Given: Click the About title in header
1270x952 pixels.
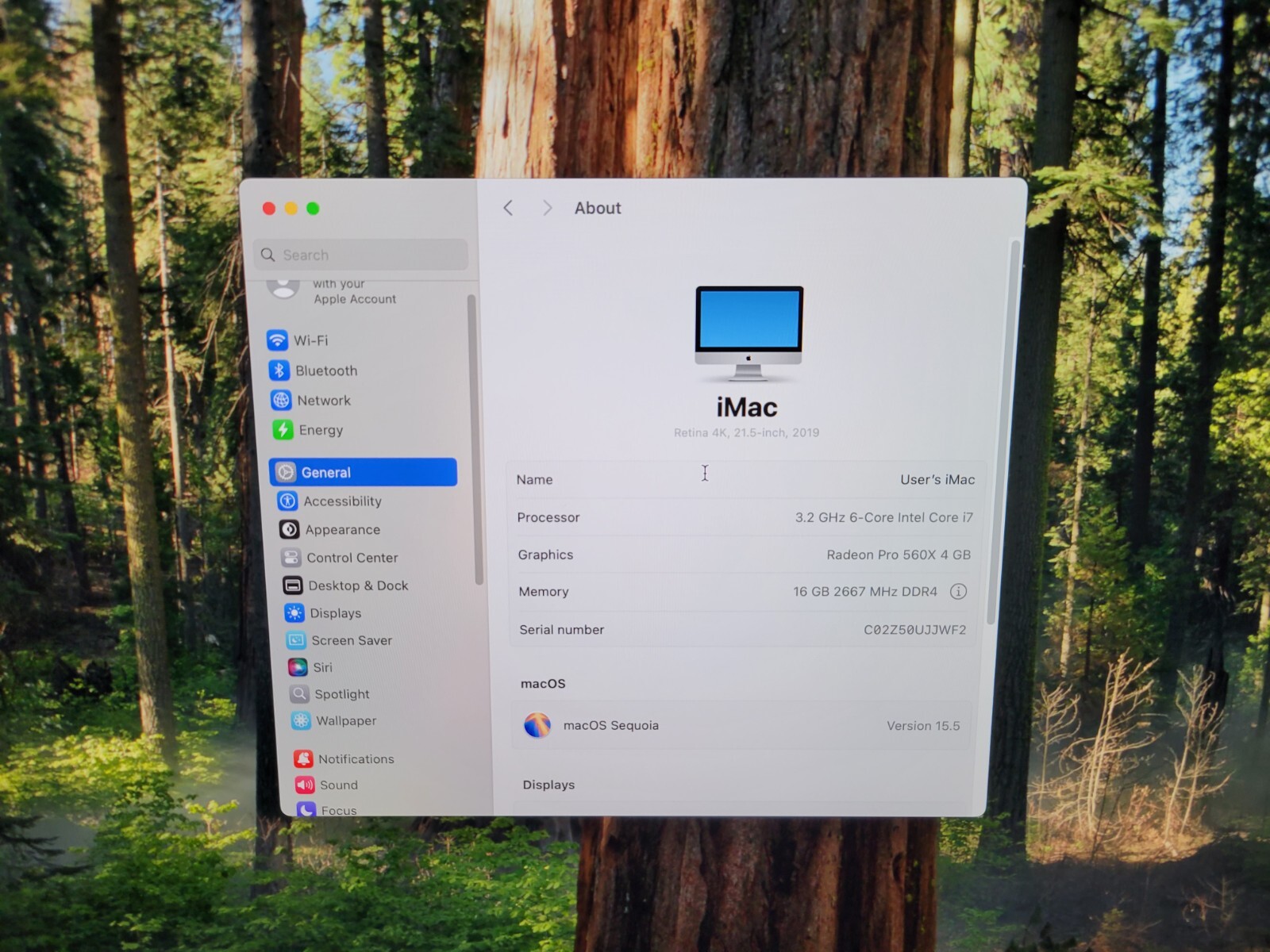Looking at the screenshot, I should coord(598,208).
